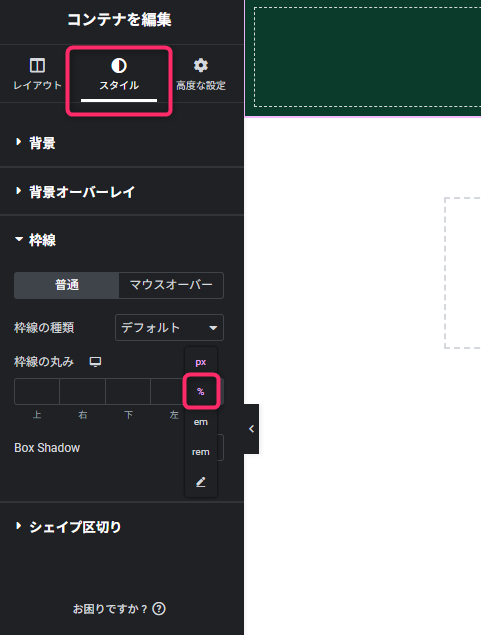Viewport: 481px width, 635px height.
Task: Click the 上 border radius input field
Action: [x=37, y=392]
